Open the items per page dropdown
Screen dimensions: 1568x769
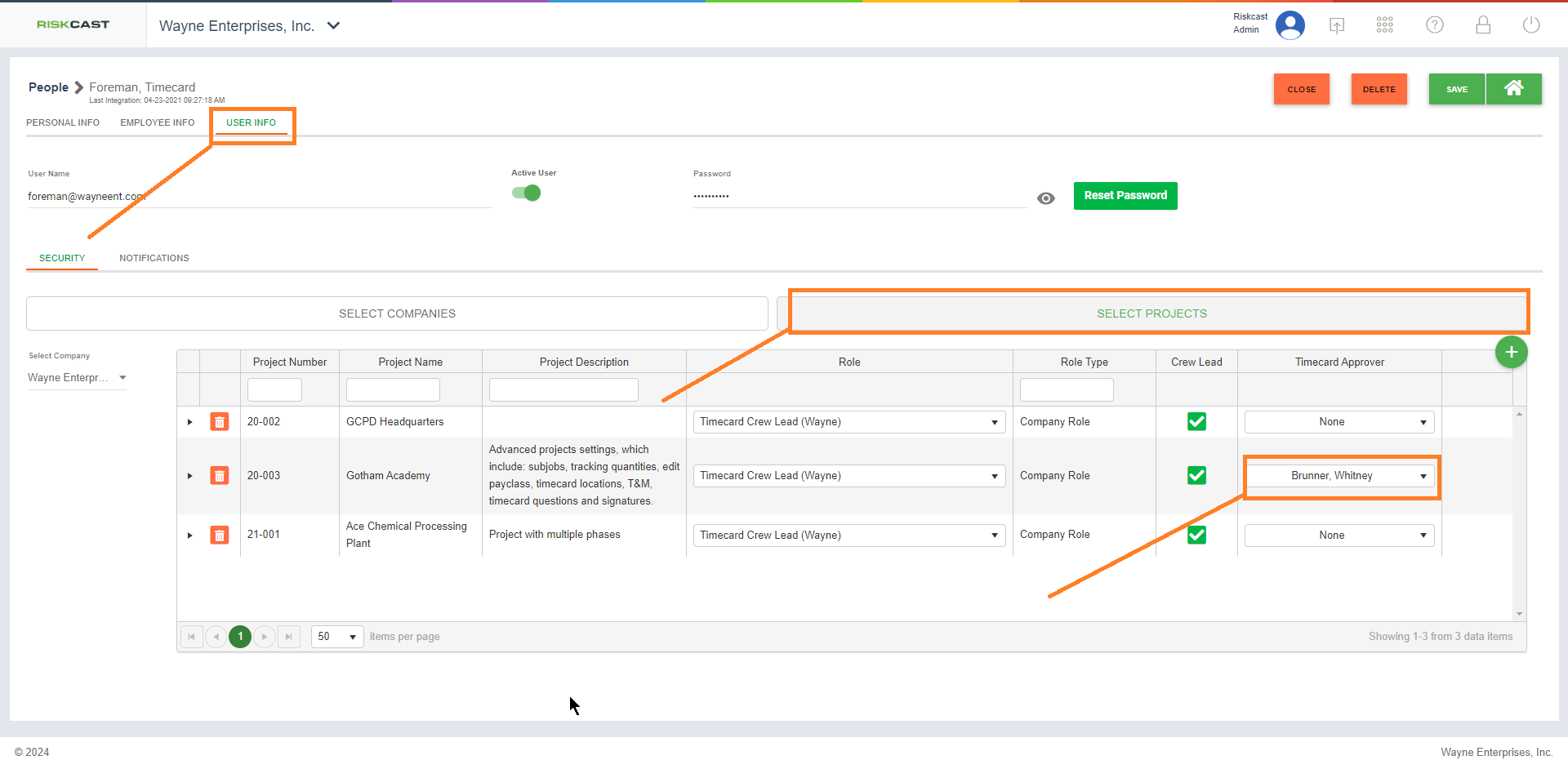[337, 637]
